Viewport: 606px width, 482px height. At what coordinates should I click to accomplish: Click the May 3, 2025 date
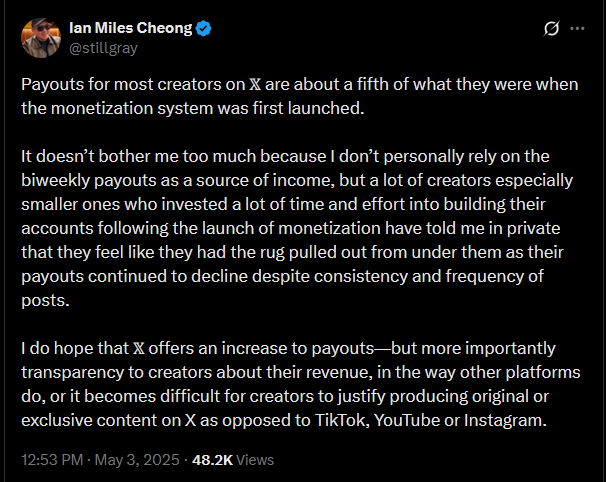tap(137, 460)
